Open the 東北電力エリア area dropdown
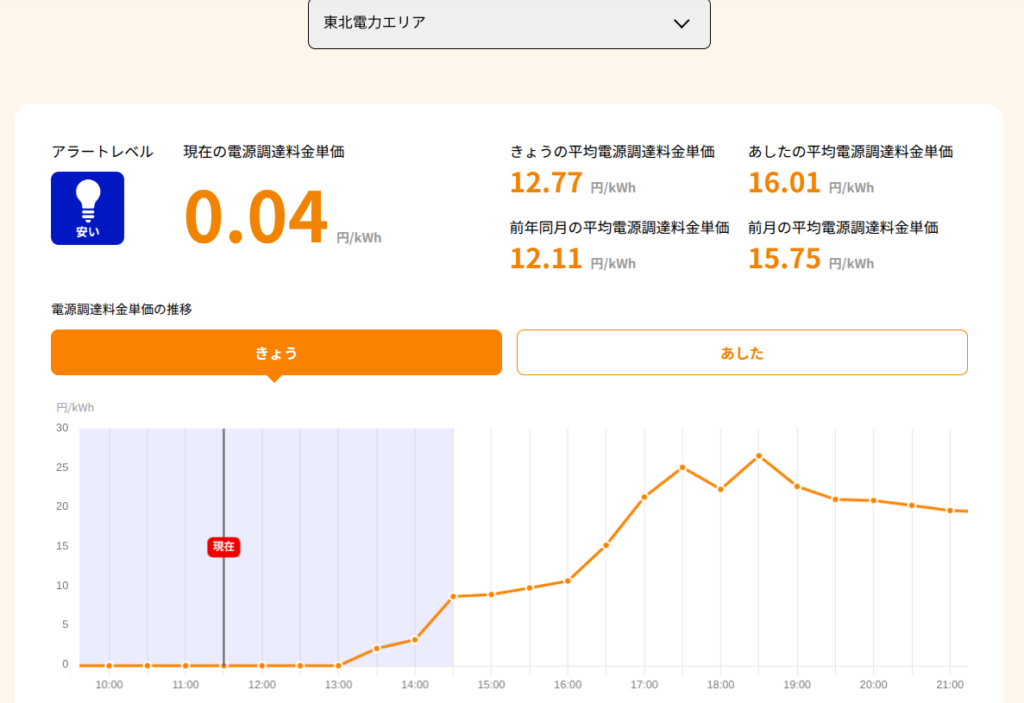Screen dimensions: 1024x703 click(x=509, y=24)
